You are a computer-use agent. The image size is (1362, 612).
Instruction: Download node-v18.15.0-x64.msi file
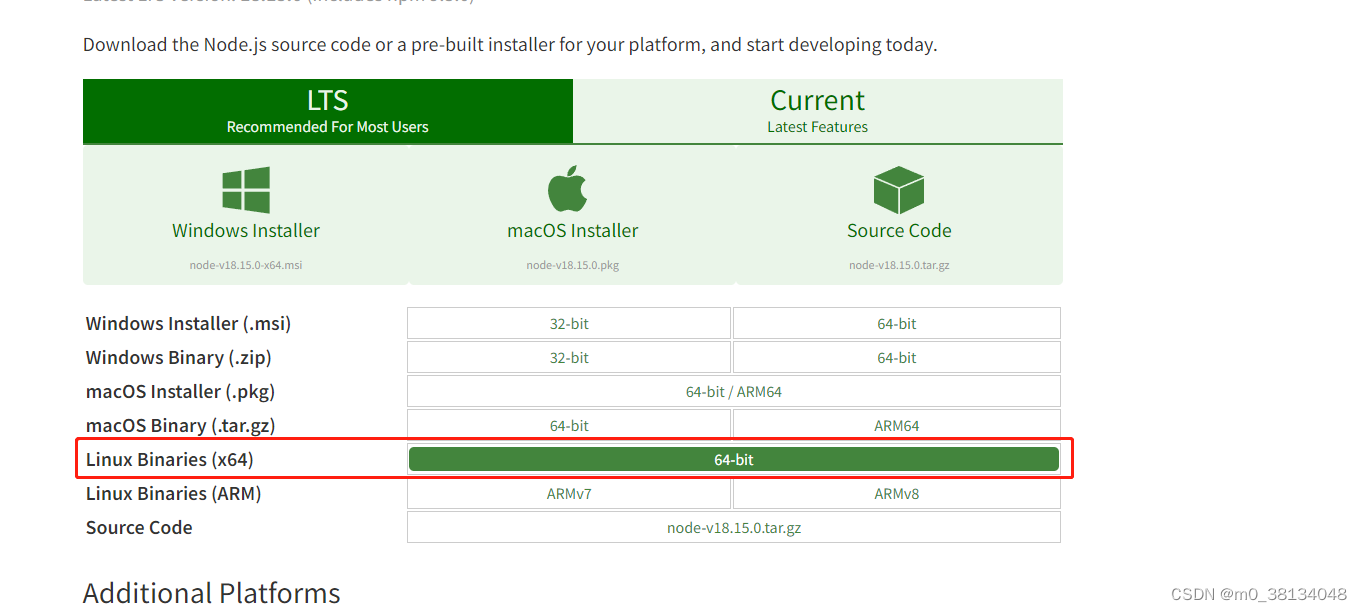[x=246, y=265]
